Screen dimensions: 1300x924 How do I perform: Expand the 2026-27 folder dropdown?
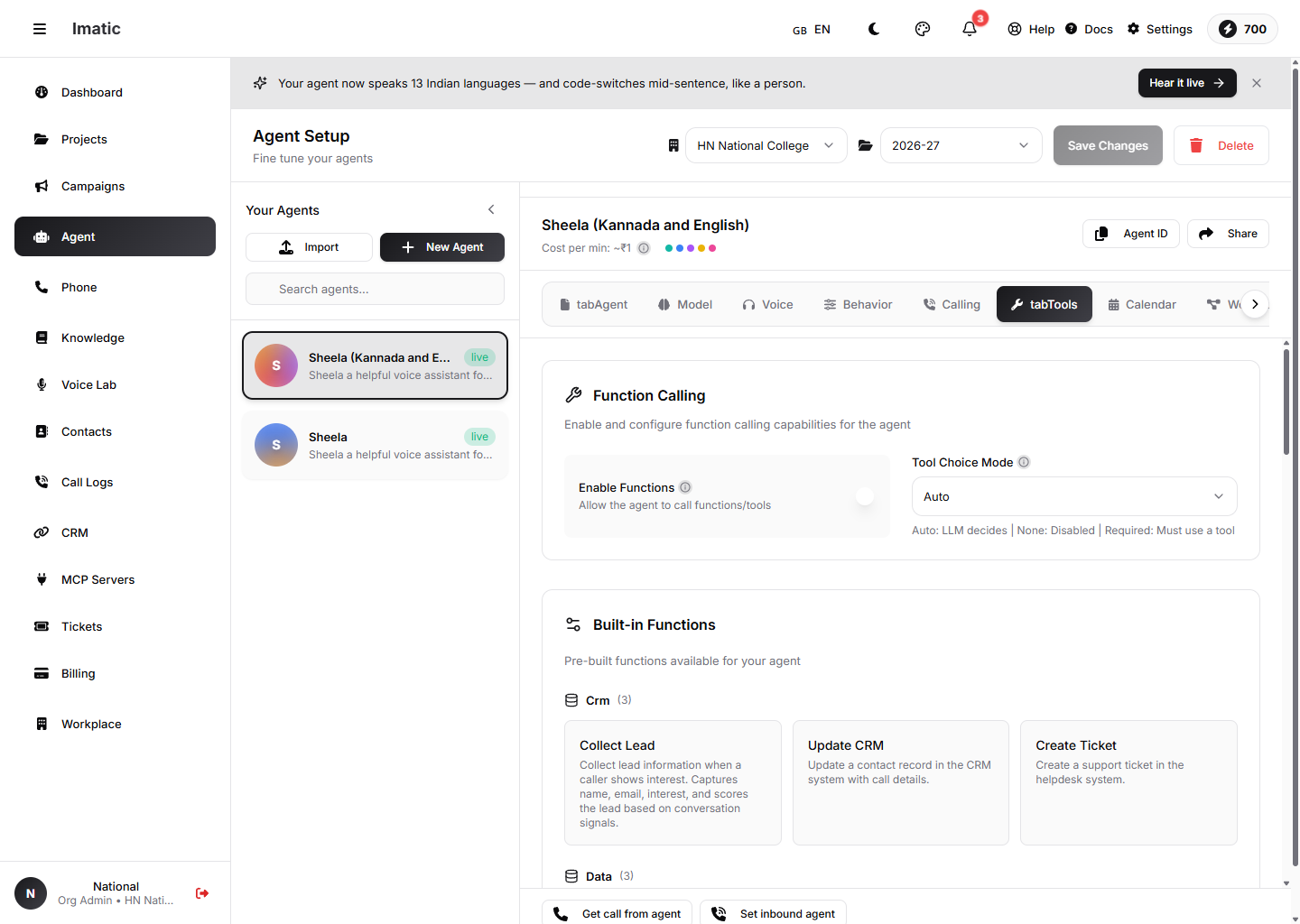[961, 145]
